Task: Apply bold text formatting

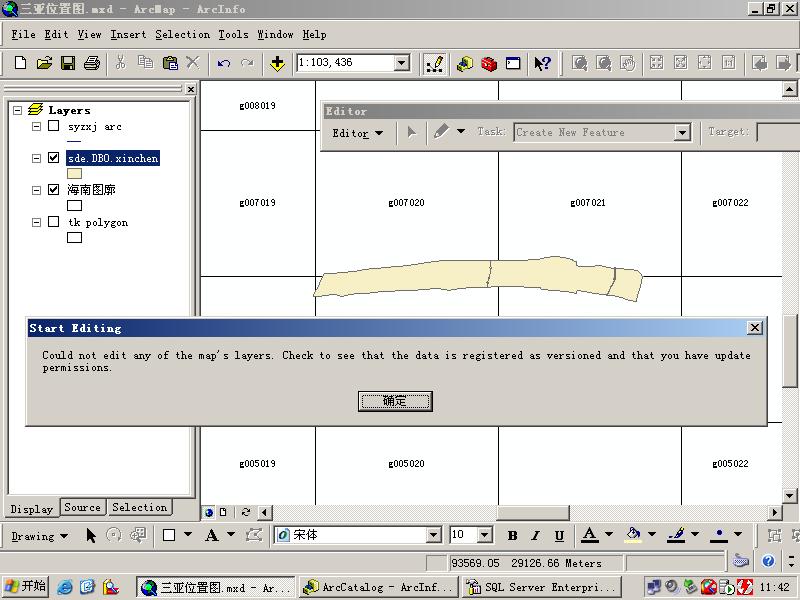Action: 512,535
